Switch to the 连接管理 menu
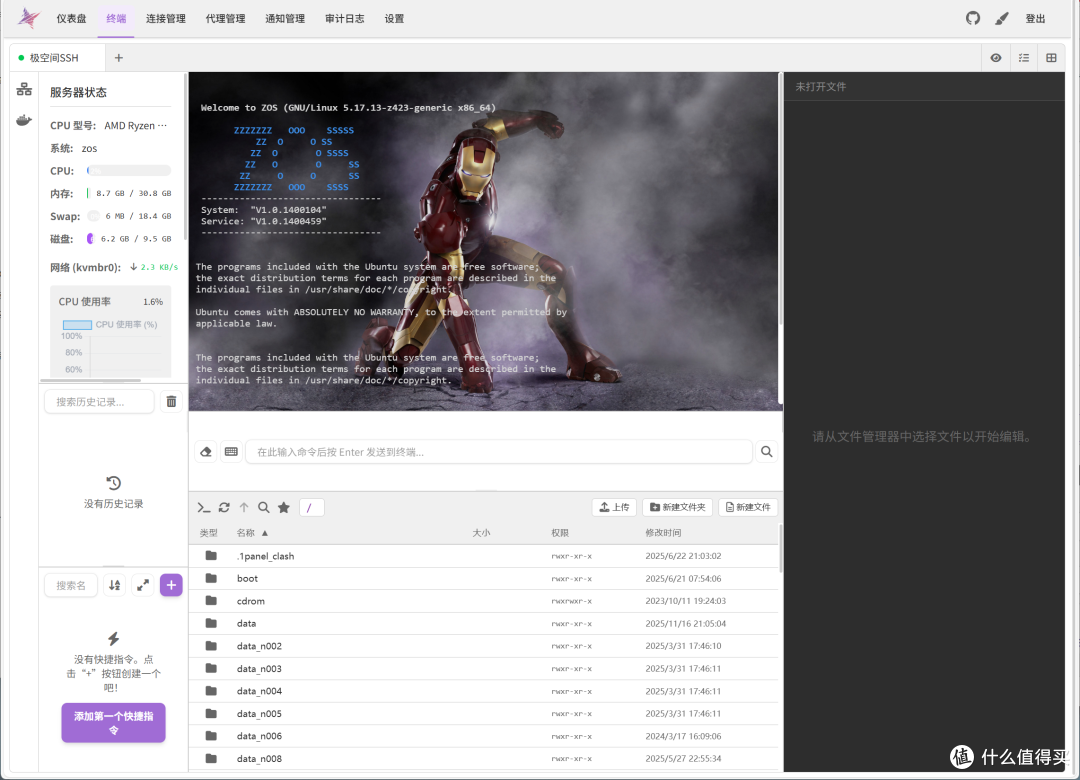The width and height of the screenshot is (1080, 780). [x=166, y=19]
